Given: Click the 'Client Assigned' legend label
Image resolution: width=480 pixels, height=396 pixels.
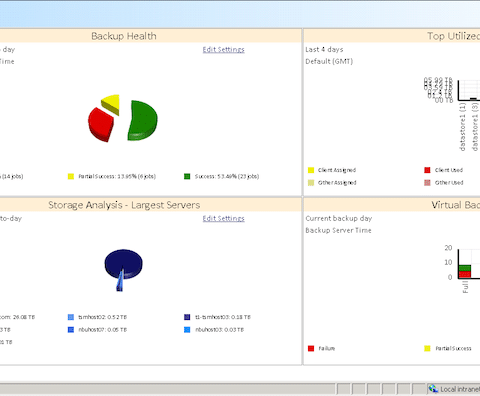Looking at the screenshot, I should (337, 170).
